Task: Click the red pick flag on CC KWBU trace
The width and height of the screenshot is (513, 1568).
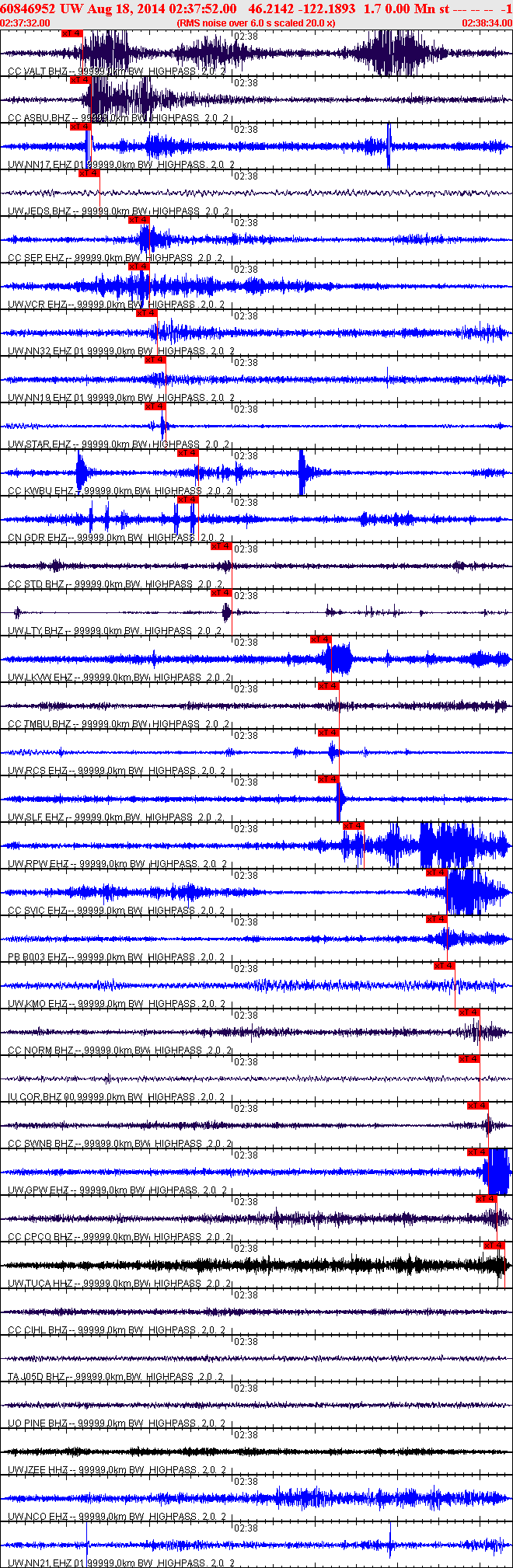Action: coord(188,453)
